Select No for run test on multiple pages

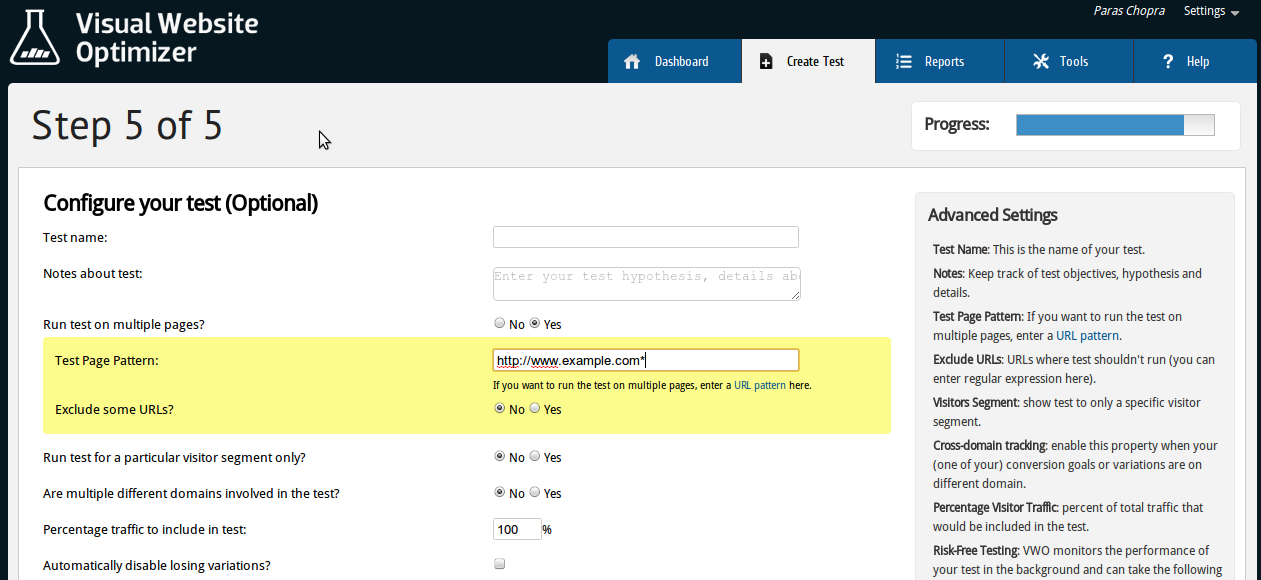click(500, 323)
